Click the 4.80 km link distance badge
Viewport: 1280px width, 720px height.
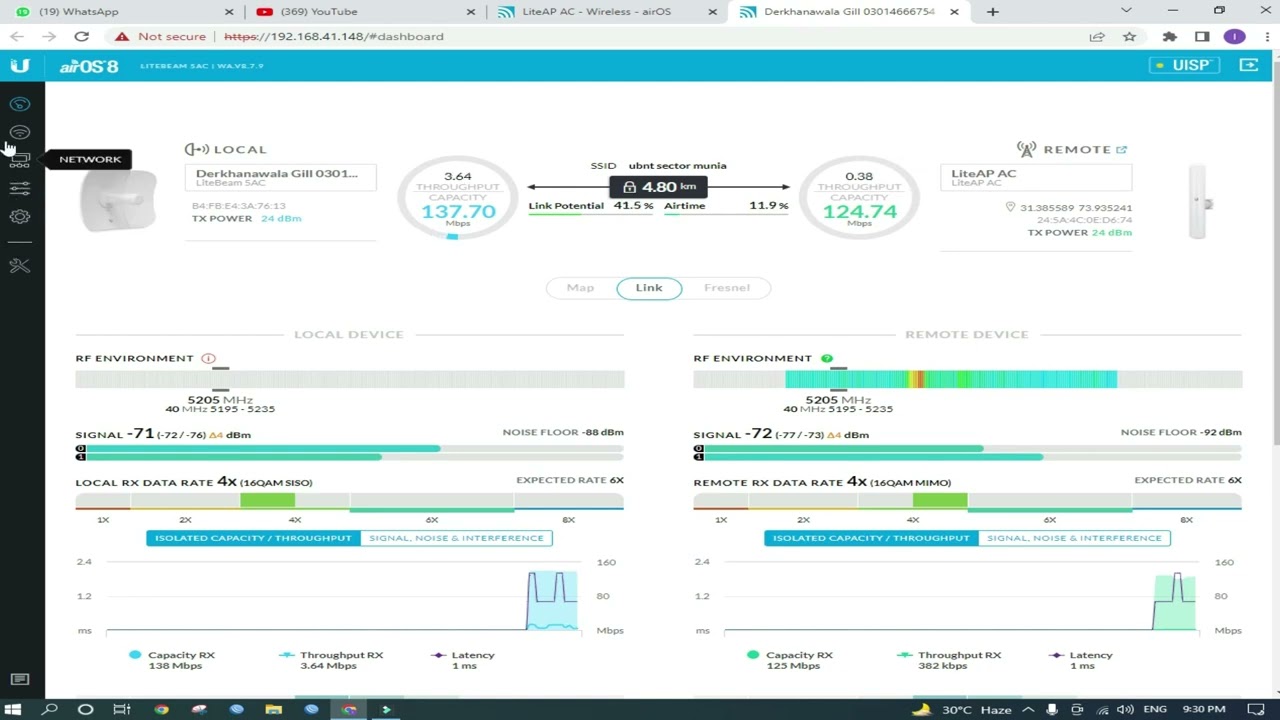click(x=659, y=187)
